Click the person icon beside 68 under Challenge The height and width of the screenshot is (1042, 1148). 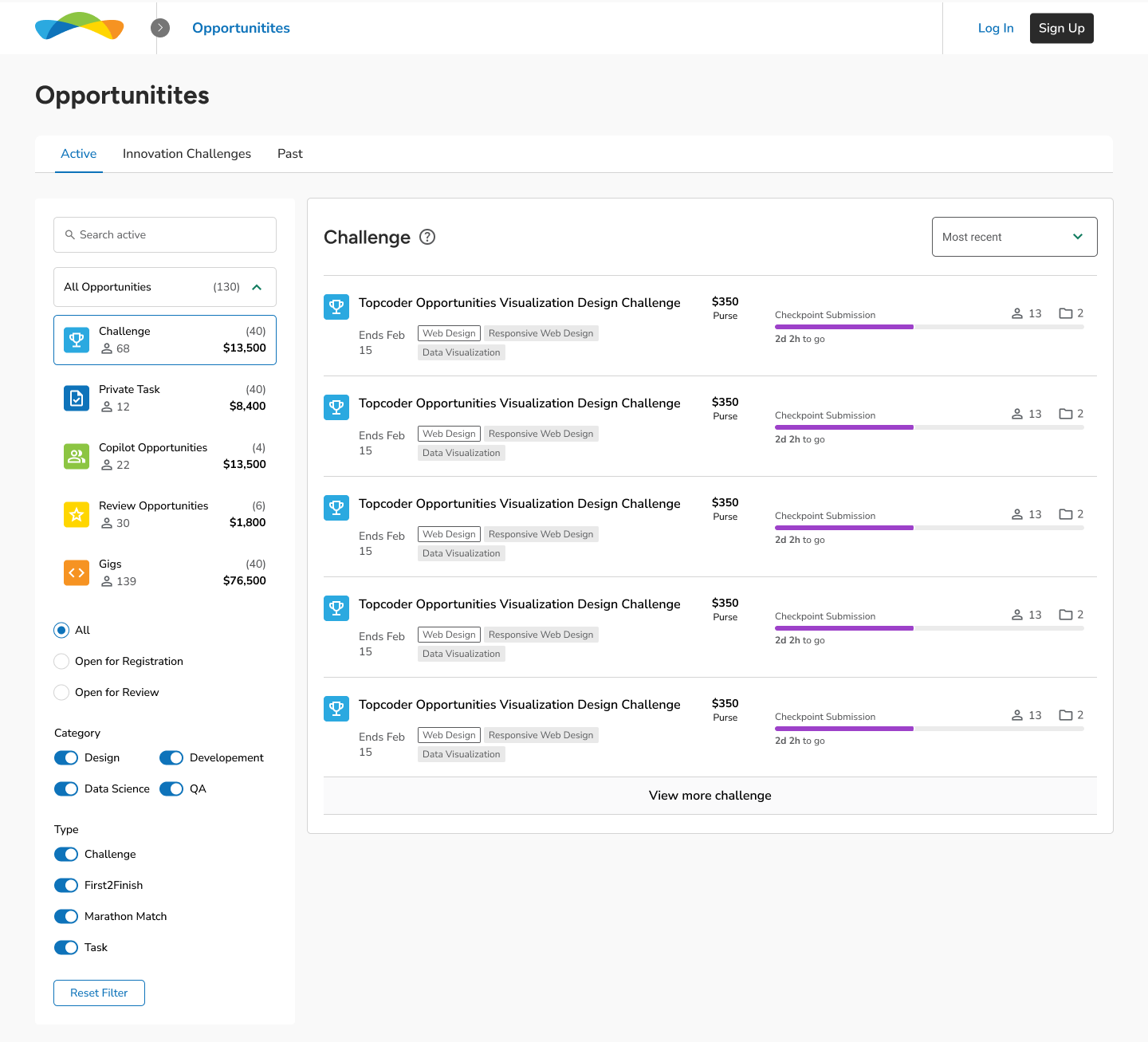click(107, 348)
